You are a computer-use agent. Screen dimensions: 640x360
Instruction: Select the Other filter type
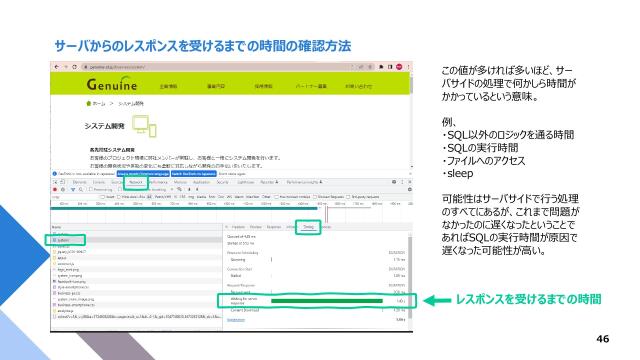266,197
